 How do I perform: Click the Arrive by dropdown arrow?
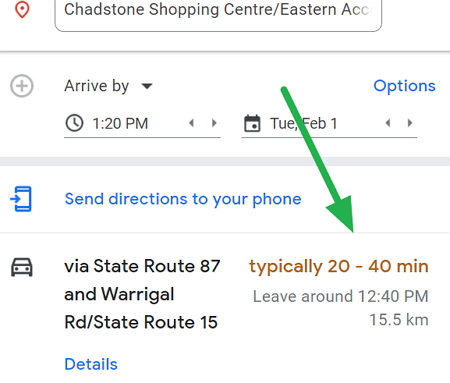click(x=147, y=86)
